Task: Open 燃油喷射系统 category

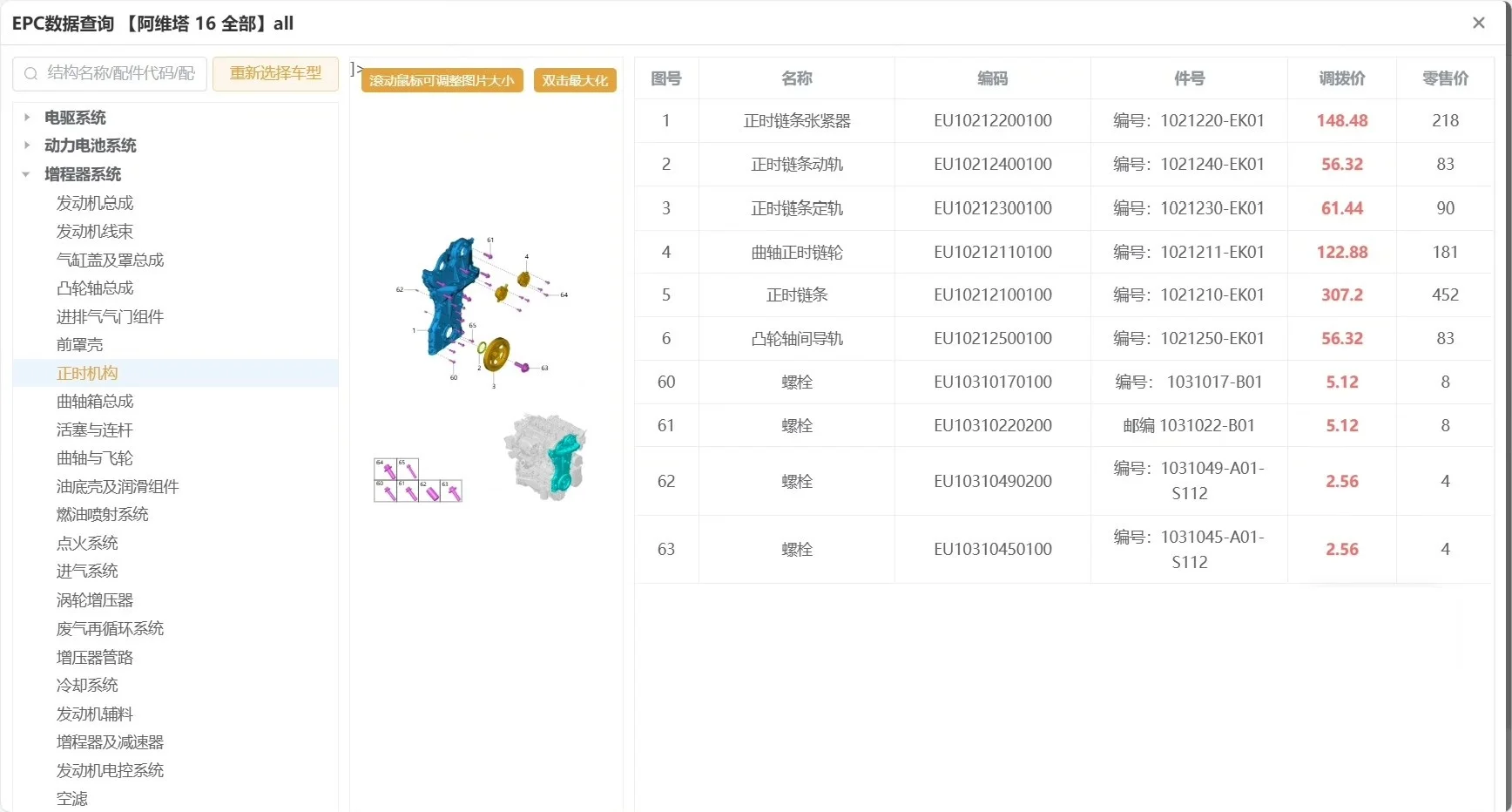Action: coord(102,515)
